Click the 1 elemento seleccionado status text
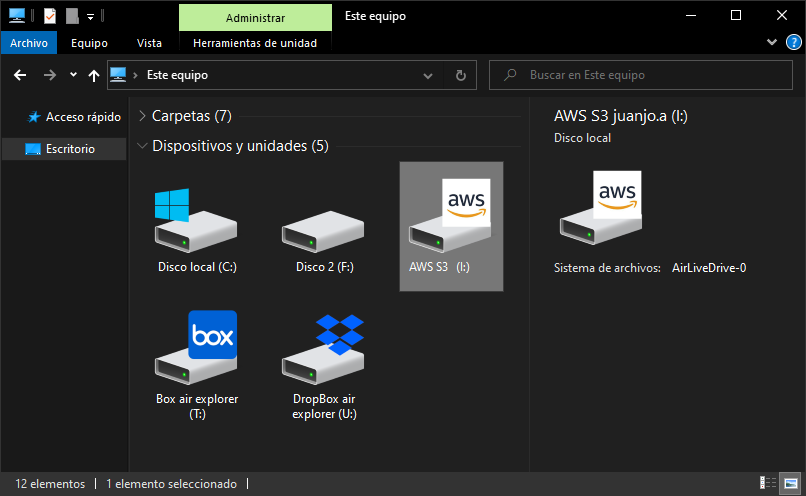The height and width of the screenshot is (496, 806). click(172, 484)
